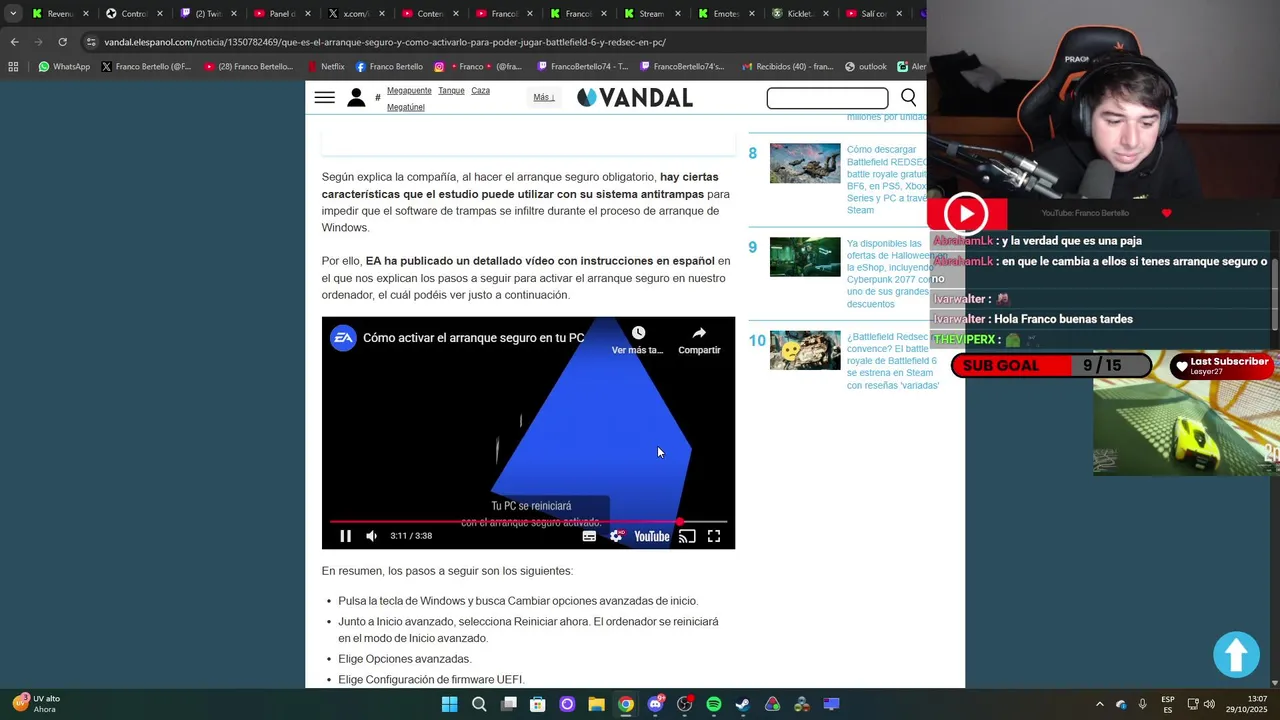Click the red play button on stream overlay
Screen dimensions: 1280x720
pos(966,213)
